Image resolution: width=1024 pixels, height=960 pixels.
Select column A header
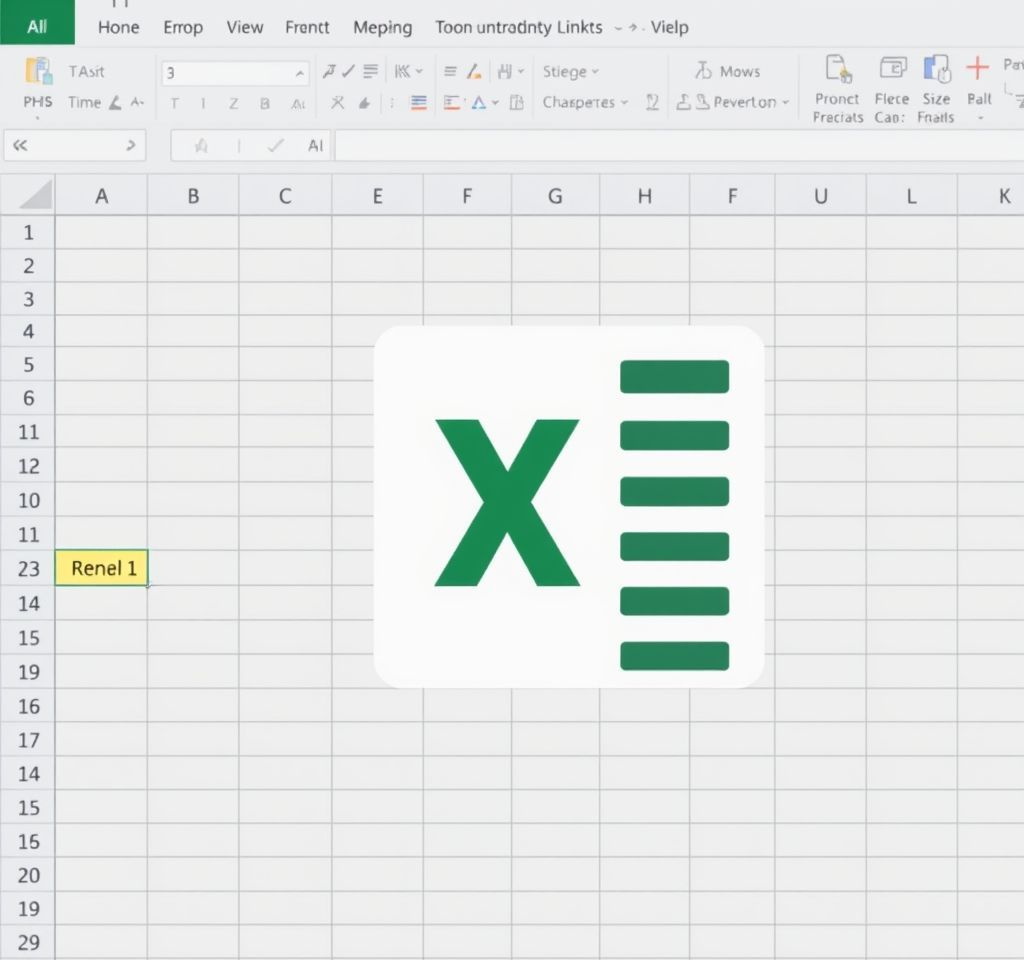101,195
